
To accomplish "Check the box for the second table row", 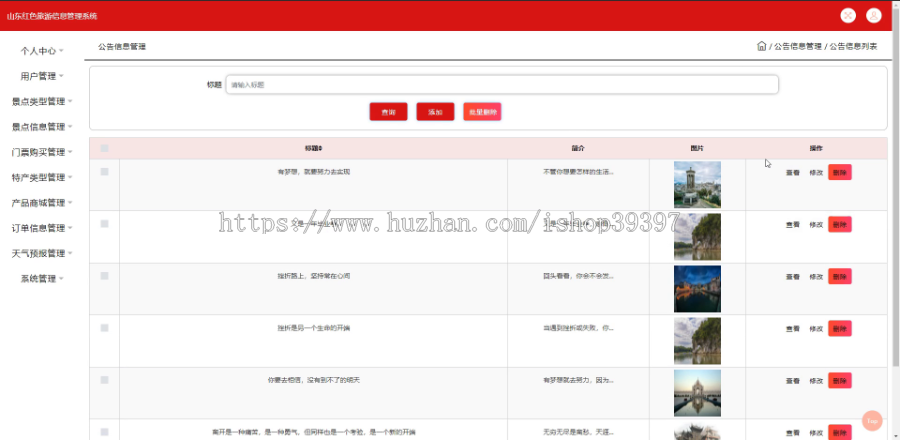I will pos(104,224).
